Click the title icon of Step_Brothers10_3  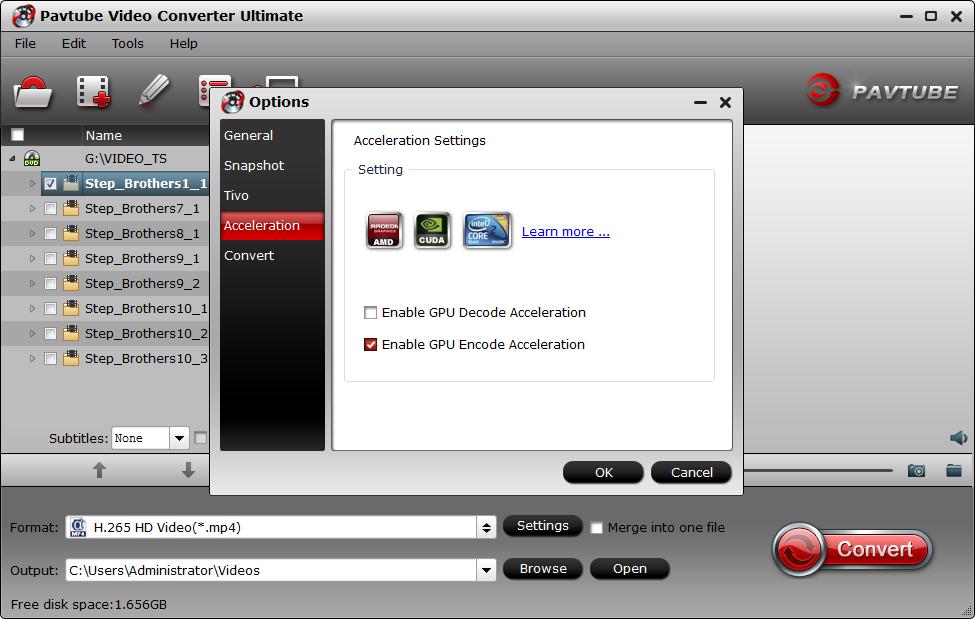click(x=71, y=358)
